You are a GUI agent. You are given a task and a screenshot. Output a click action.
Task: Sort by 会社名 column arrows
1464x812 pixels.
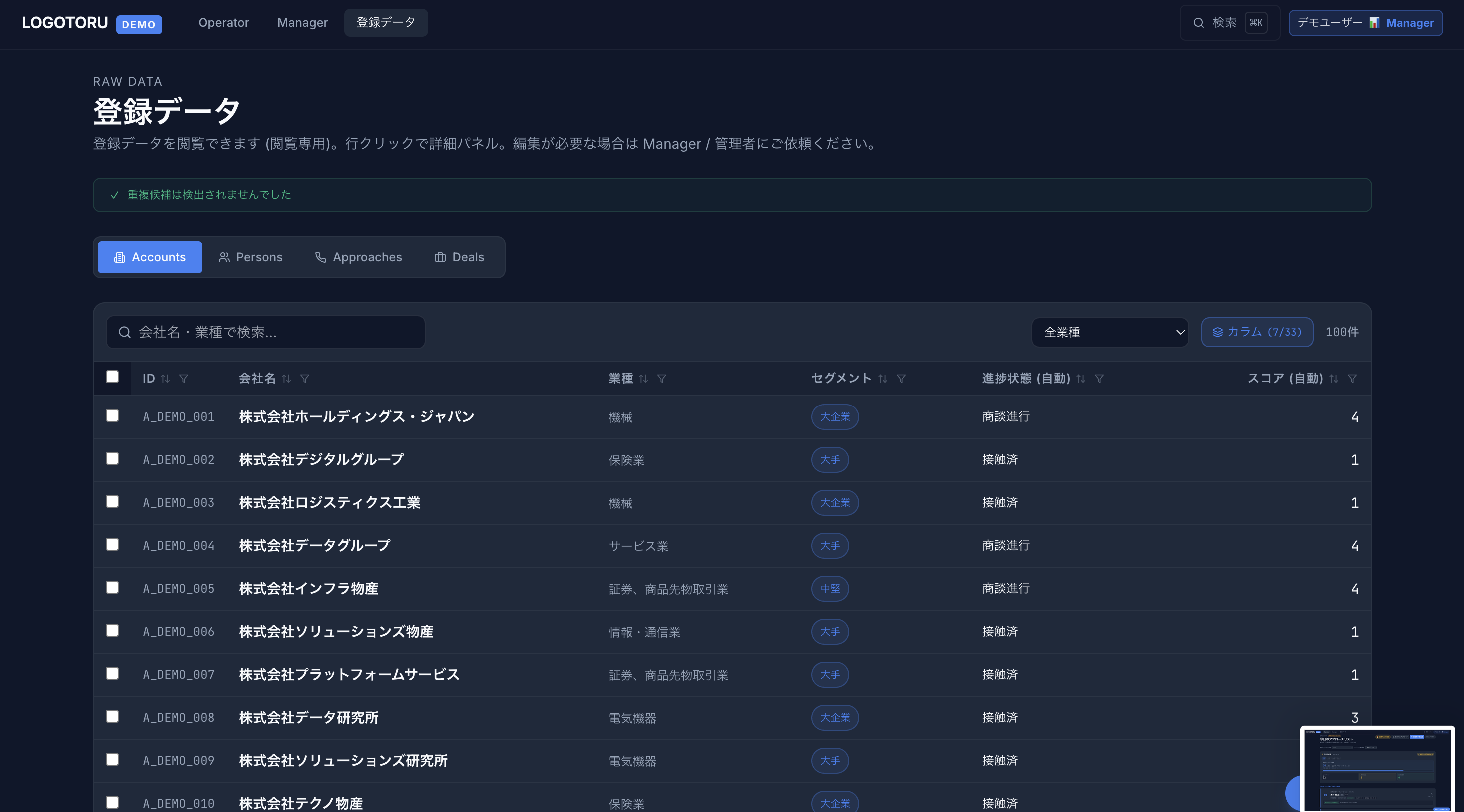pos(286,378)
